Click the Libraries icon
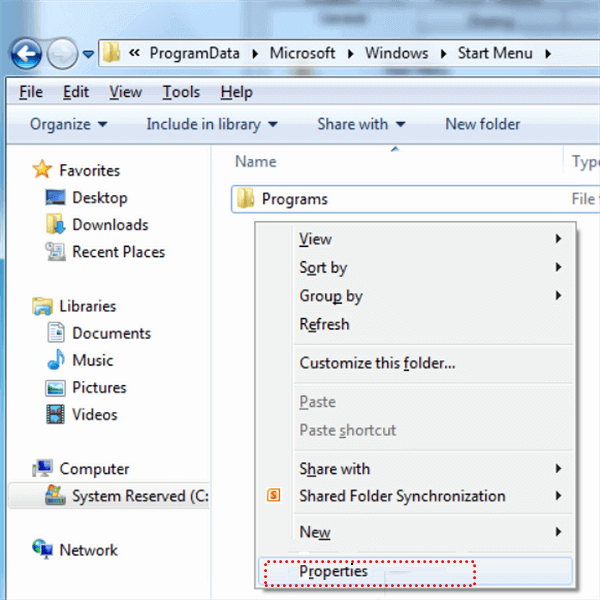600x600 pixels. [42, 306]
